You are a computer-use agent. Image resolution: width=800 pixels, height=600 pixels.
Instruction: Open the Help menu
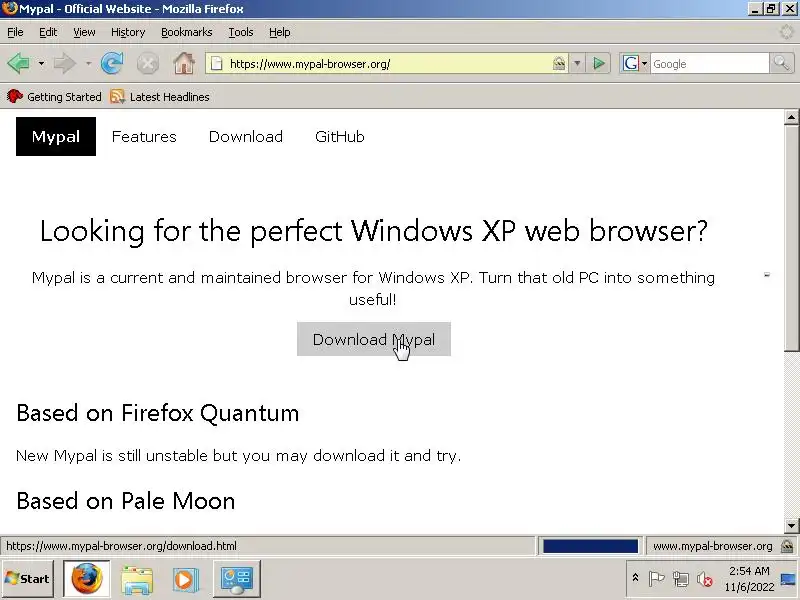pos(280,32)
